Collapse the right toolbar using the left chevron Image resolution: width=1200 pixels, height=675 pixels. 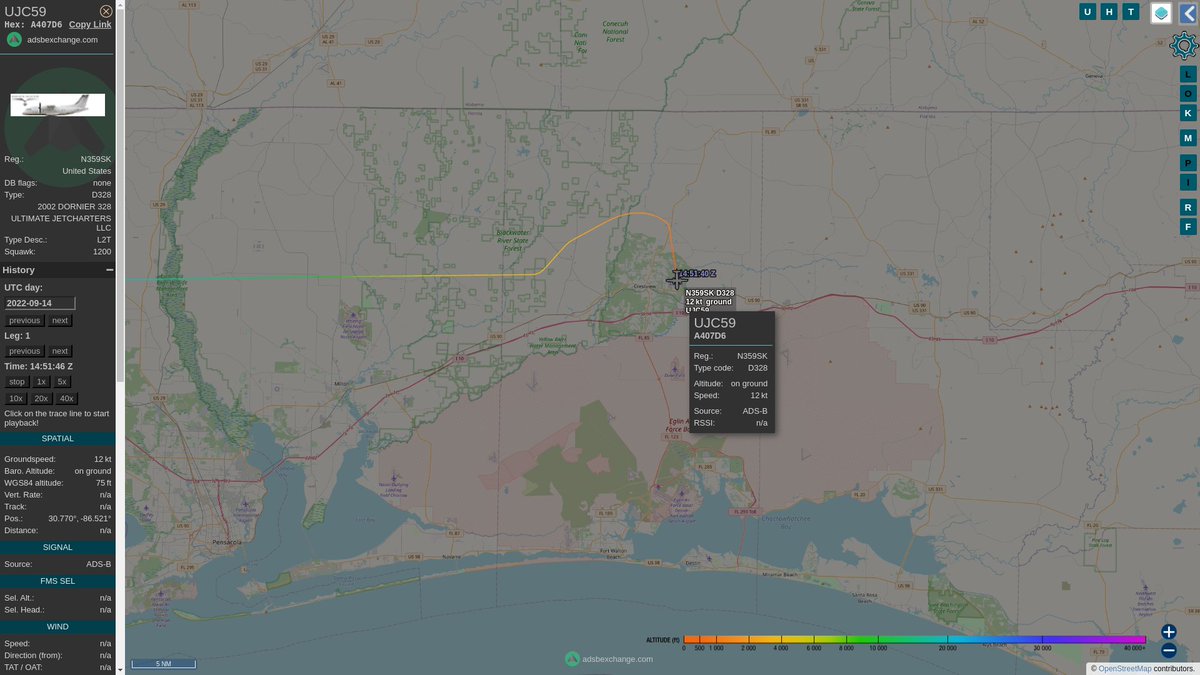pyautogui.click(x=1191, y=11)
